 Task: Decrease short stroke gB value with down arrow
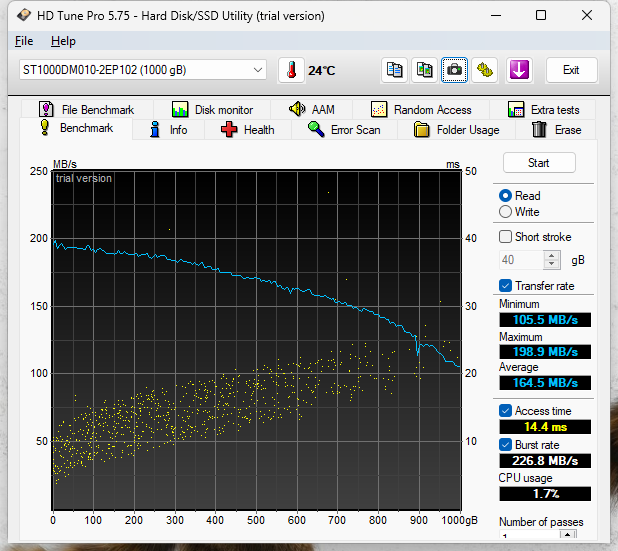coord(552,264)
